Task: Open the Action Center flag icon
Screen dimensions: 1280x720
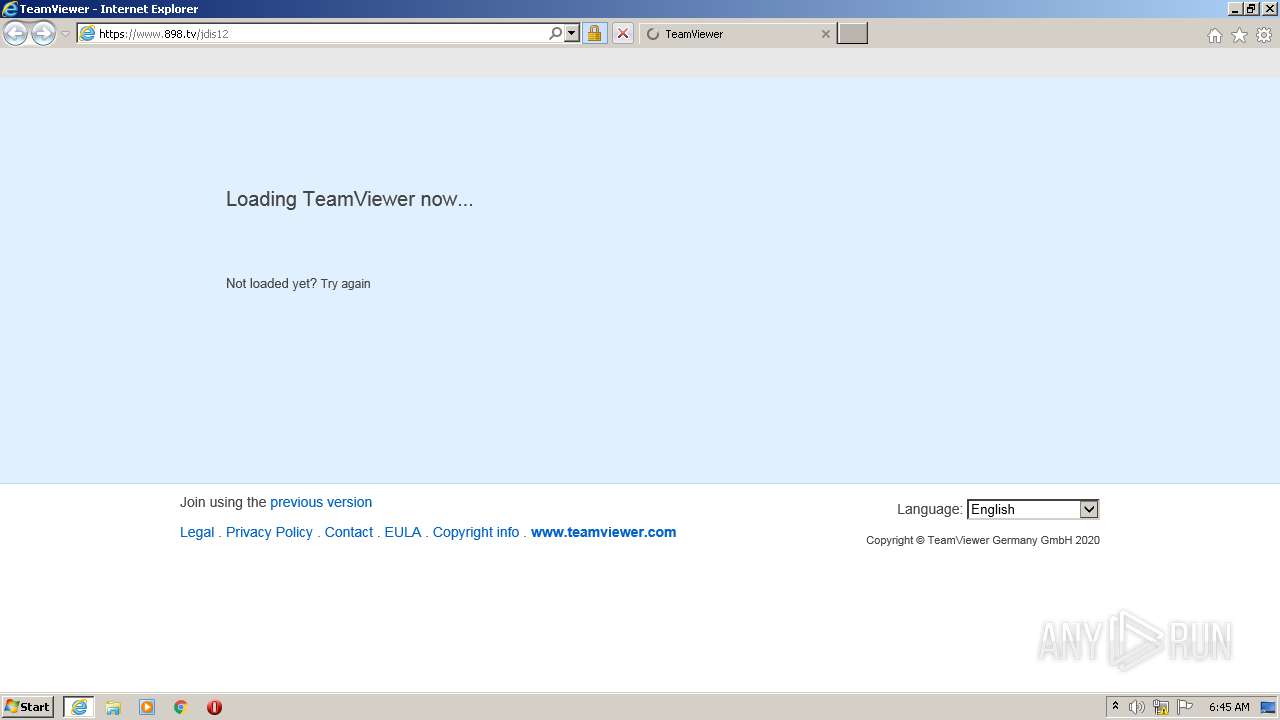Action: click(1185, 707)
